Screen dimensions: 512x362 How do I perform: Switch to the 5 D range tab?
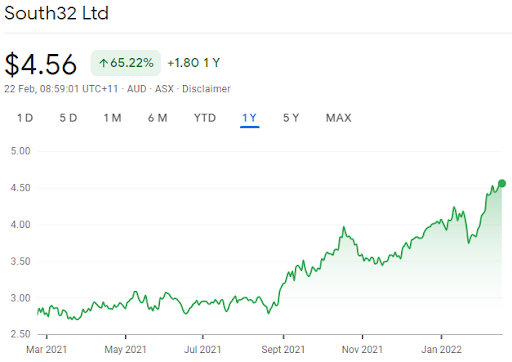coord(68,118)
